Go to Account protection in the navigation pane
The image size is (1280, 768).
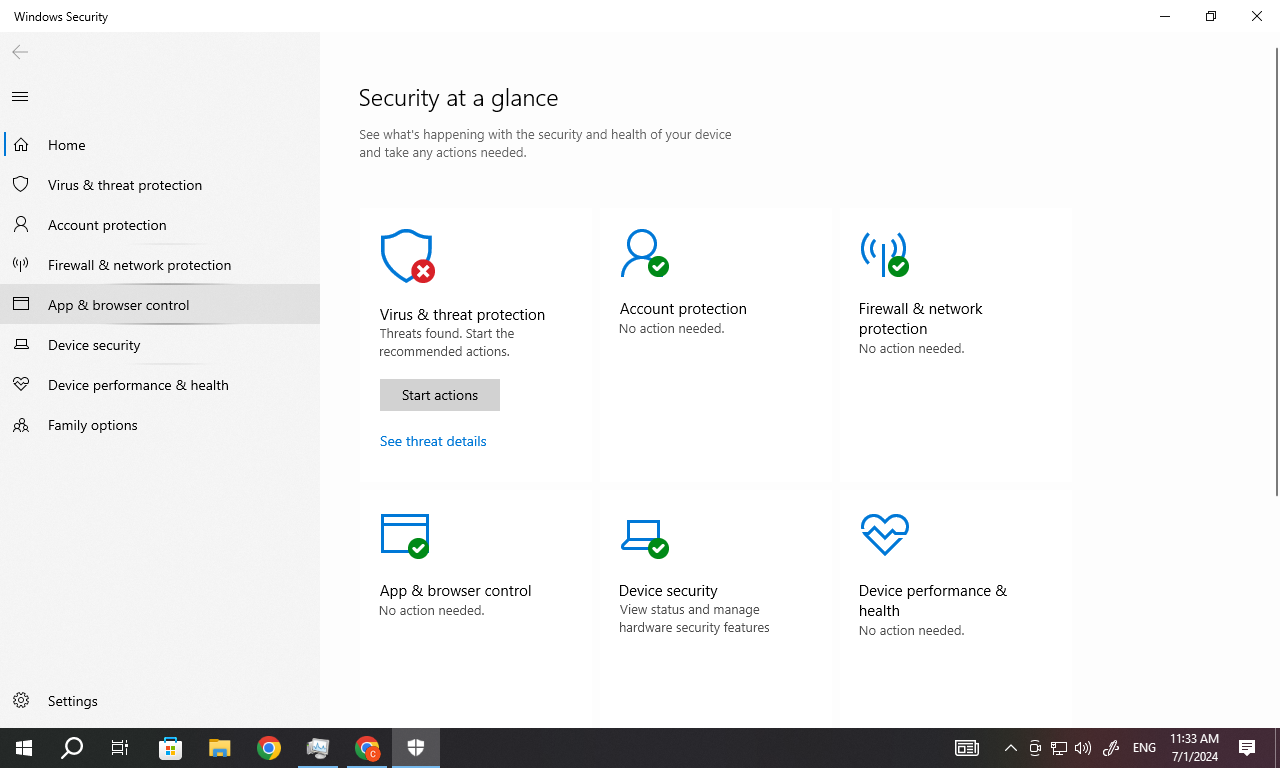pyautogui.click(x=160, y=225)
